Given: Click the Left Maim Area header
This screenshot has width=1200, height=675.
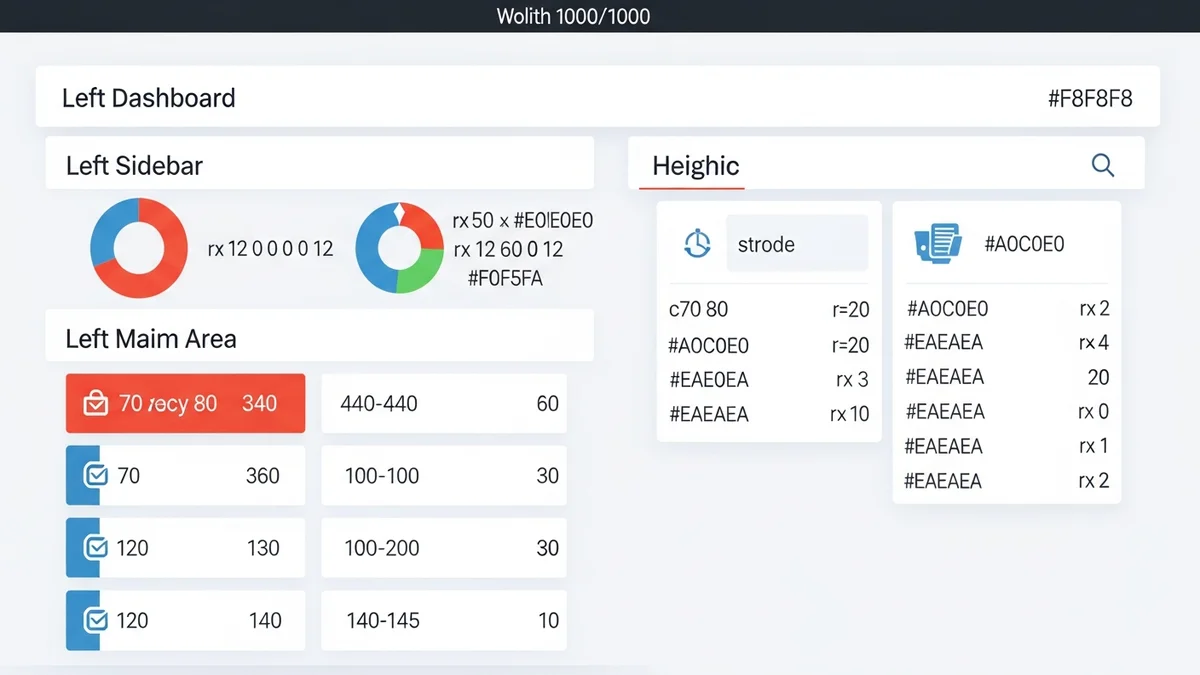Looking at the screenshot, I should 319,338.
